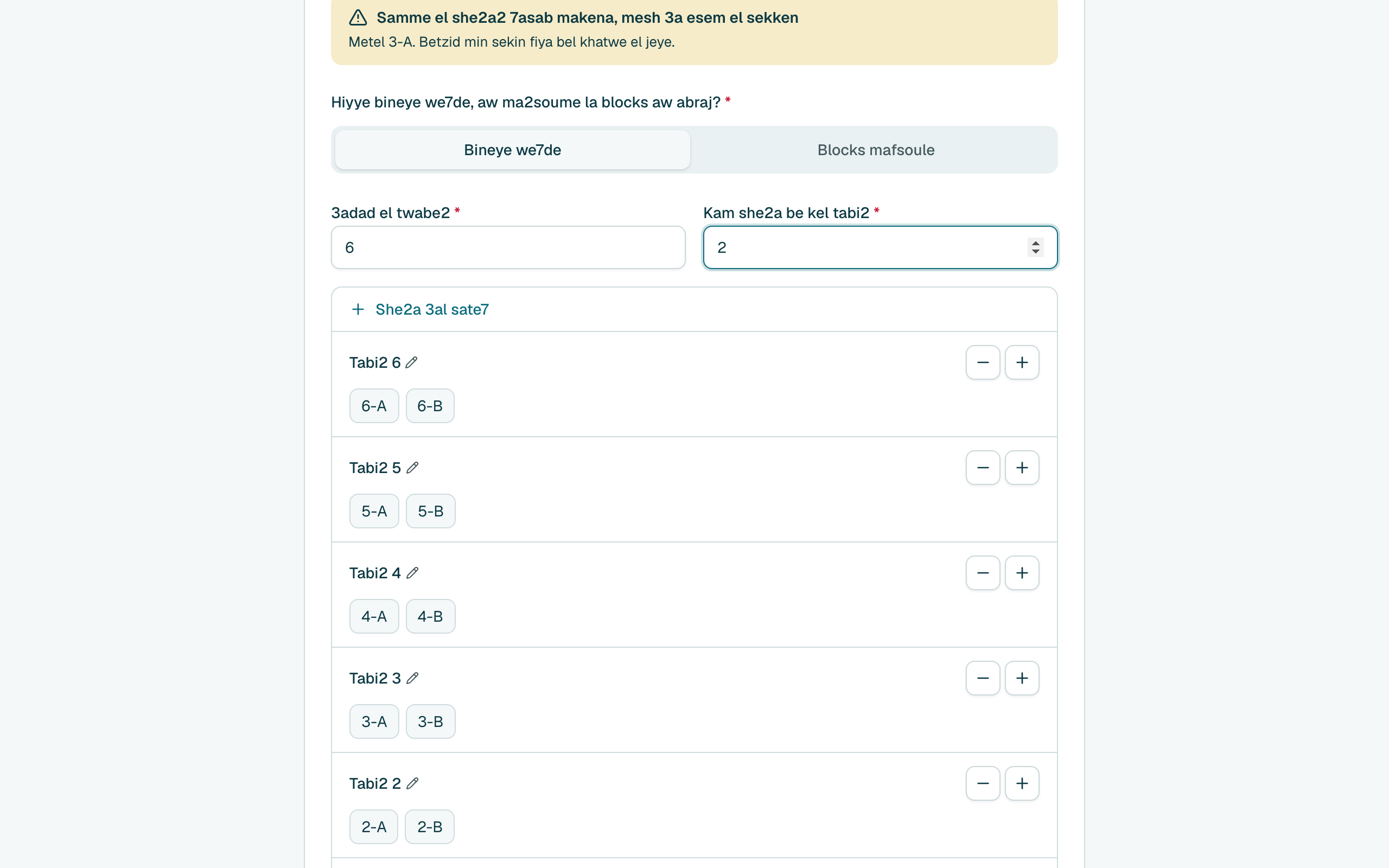Edit the Tabi2 6 floor name
The image size is (1389, 868).
411,362
